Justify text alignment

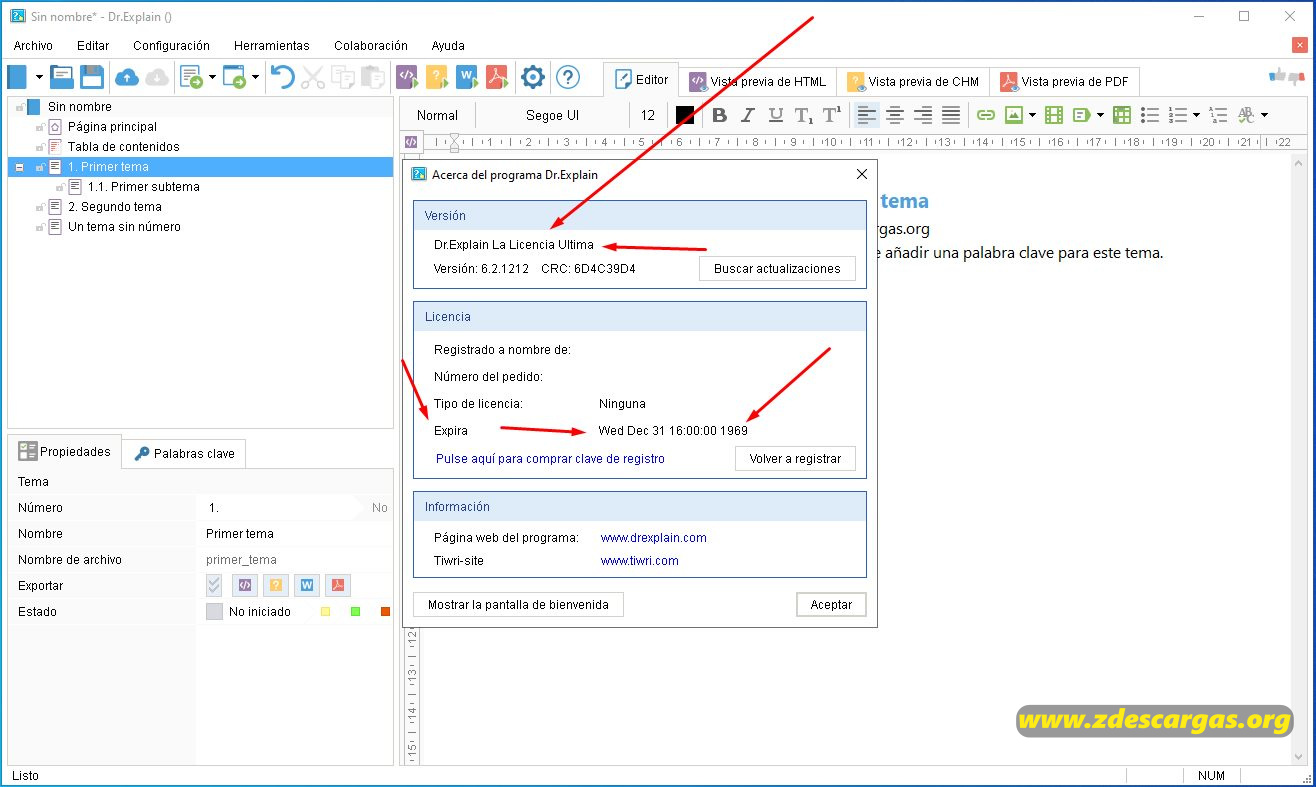coord(951,115)
